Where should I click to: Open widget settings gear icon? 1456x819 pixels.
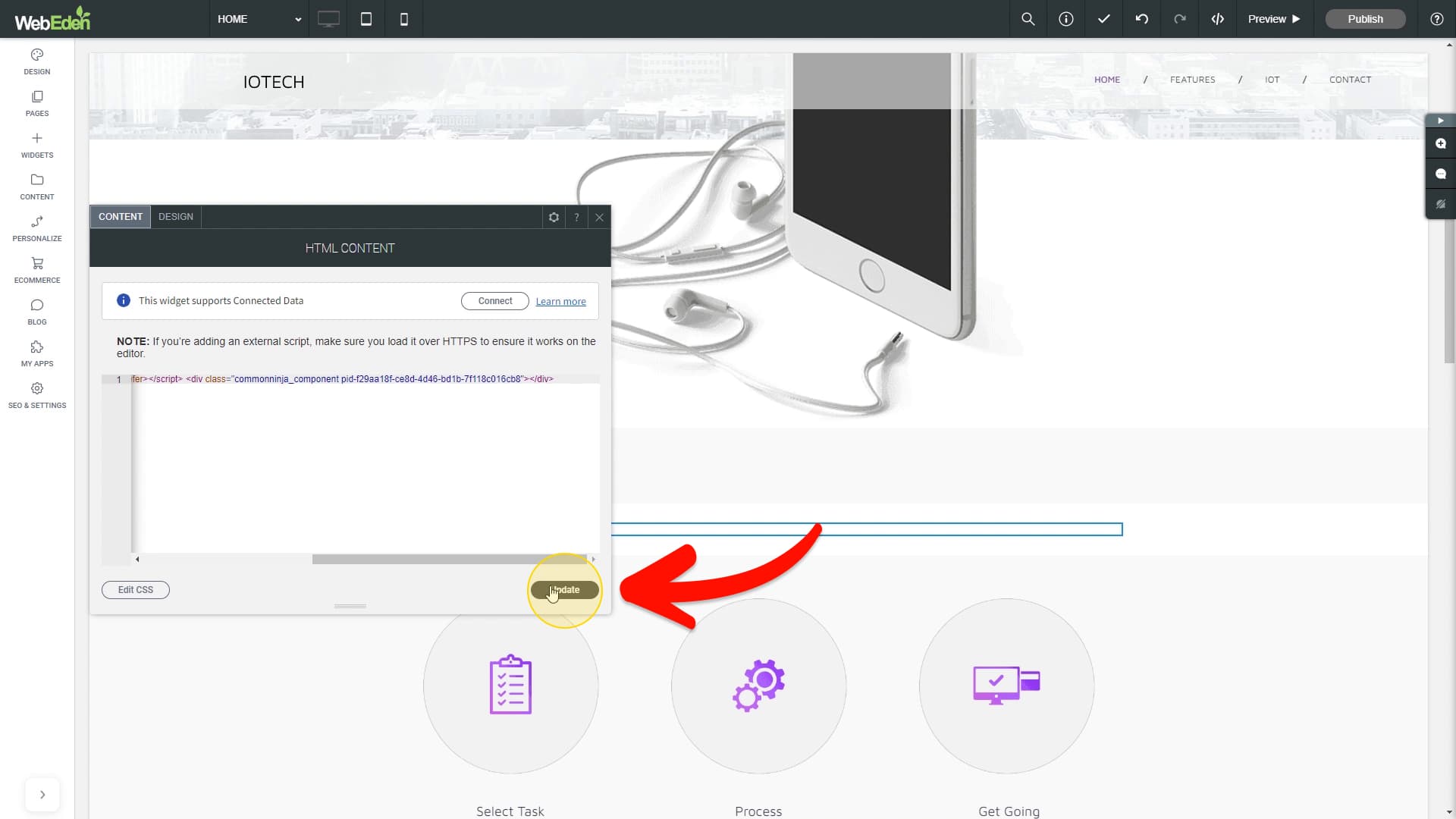point(554,217)
